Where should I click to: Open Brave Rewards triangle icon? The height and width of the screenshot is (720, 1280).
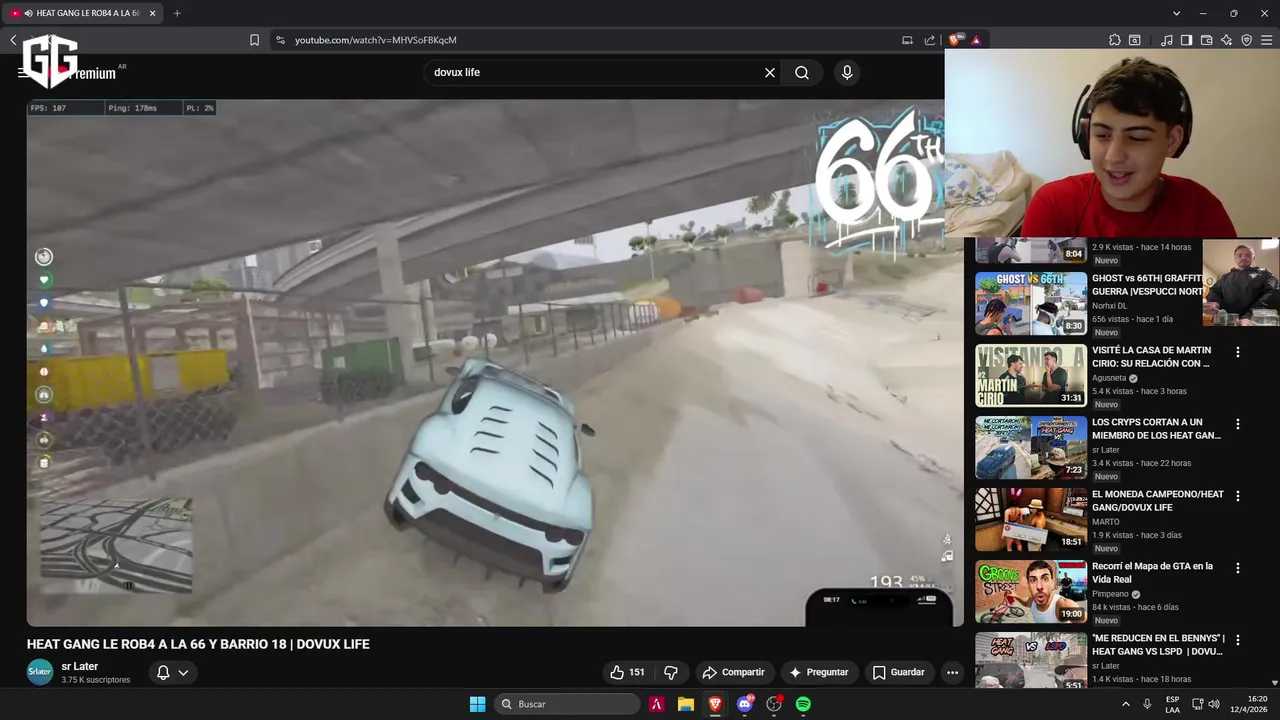click(976, 40)
